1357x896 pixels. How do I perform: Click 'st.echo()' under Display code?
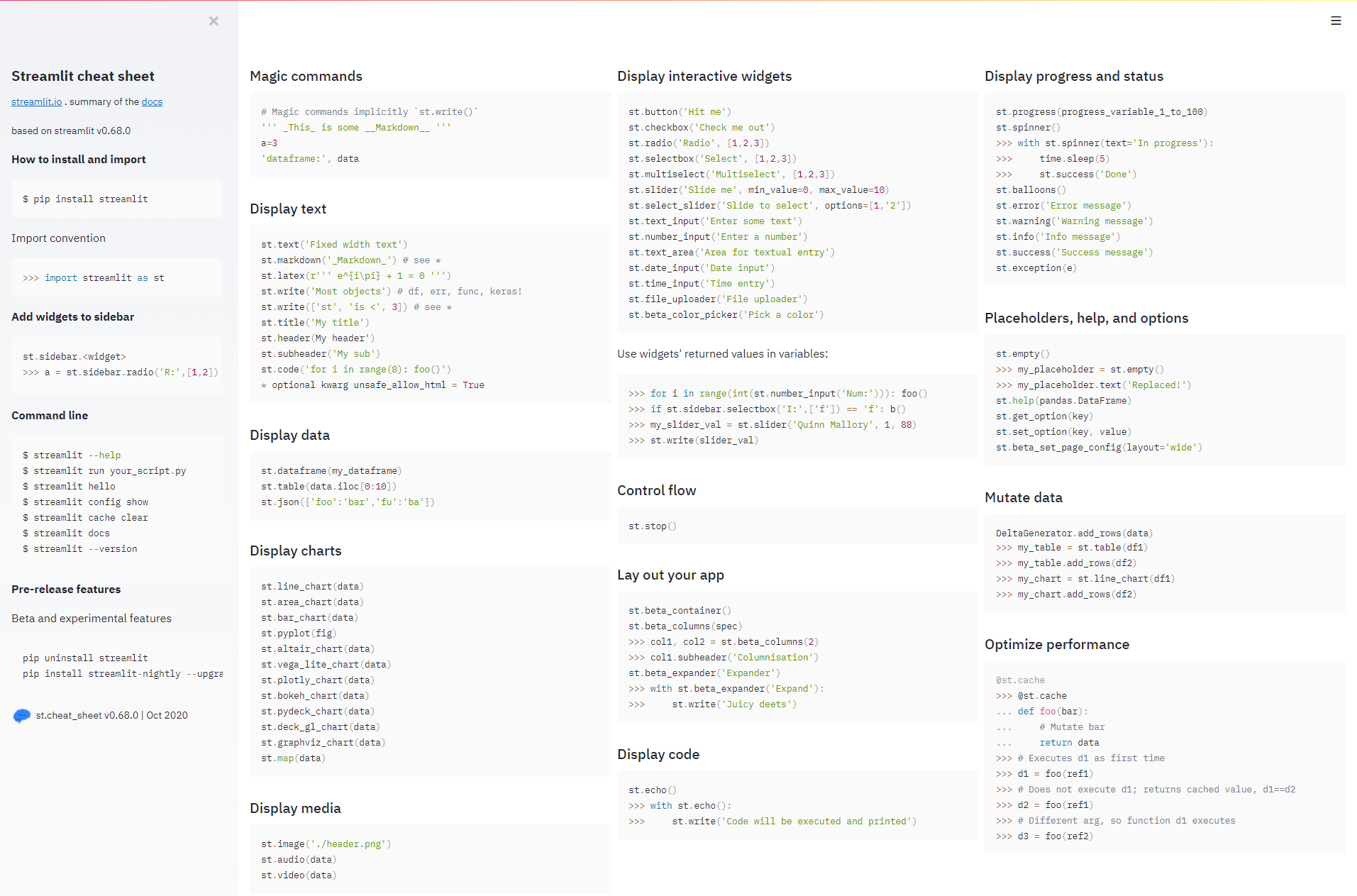pyautogui.click(x=653, y=790)
